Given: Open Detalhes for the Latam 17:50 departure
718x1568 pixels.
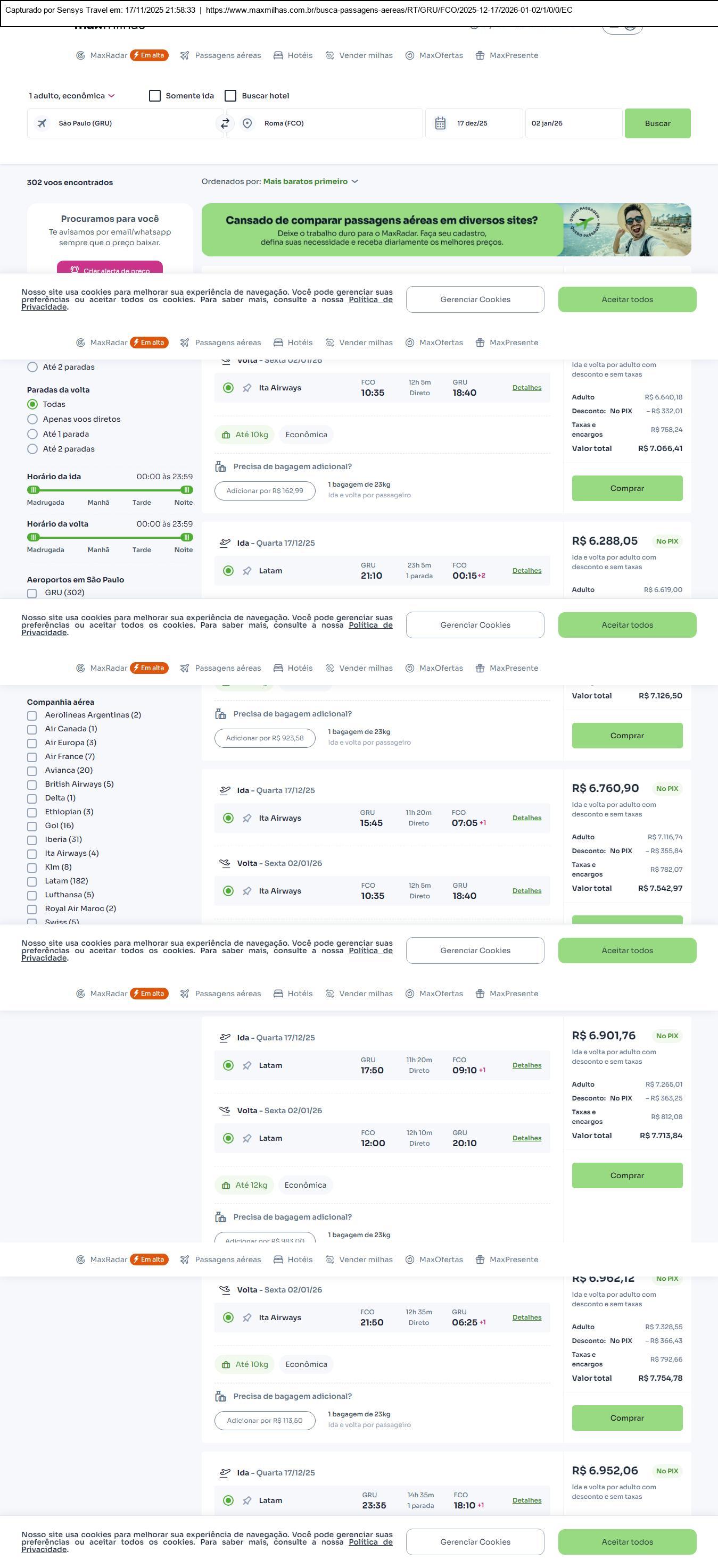Looking at the screenshot, I should [x=526, y=1065].
